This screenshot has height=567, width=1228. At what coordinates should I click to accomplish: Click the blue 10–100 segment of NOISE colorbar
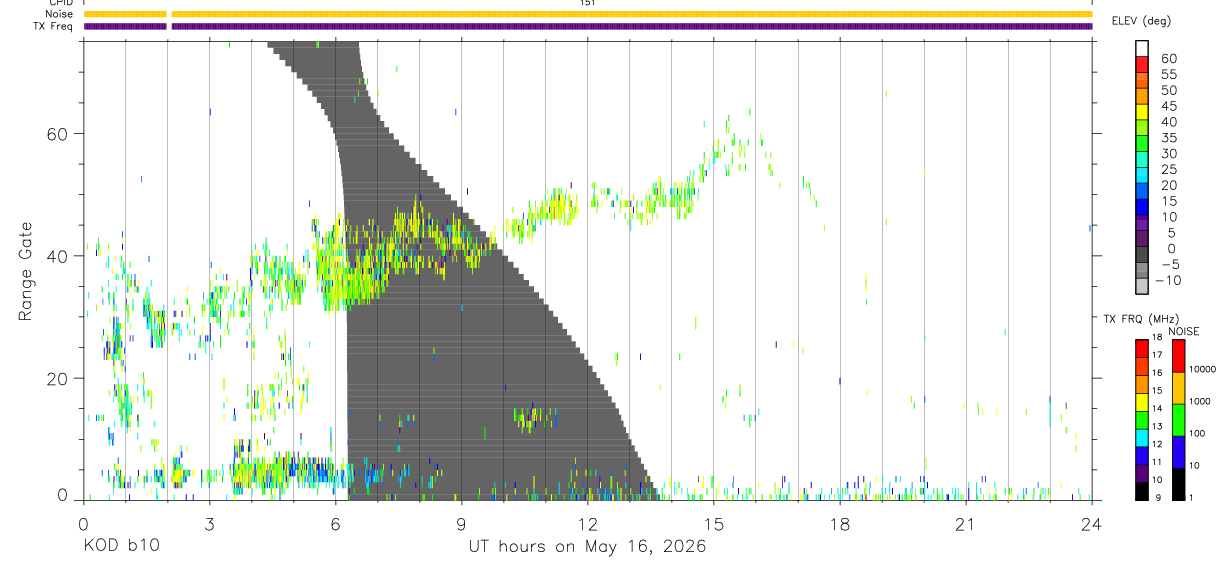tap(1178, 452)
